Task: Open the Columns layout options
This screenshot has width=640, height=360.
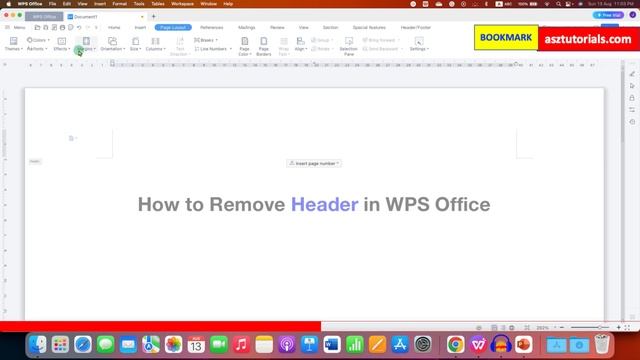Action: coord(156,44)
